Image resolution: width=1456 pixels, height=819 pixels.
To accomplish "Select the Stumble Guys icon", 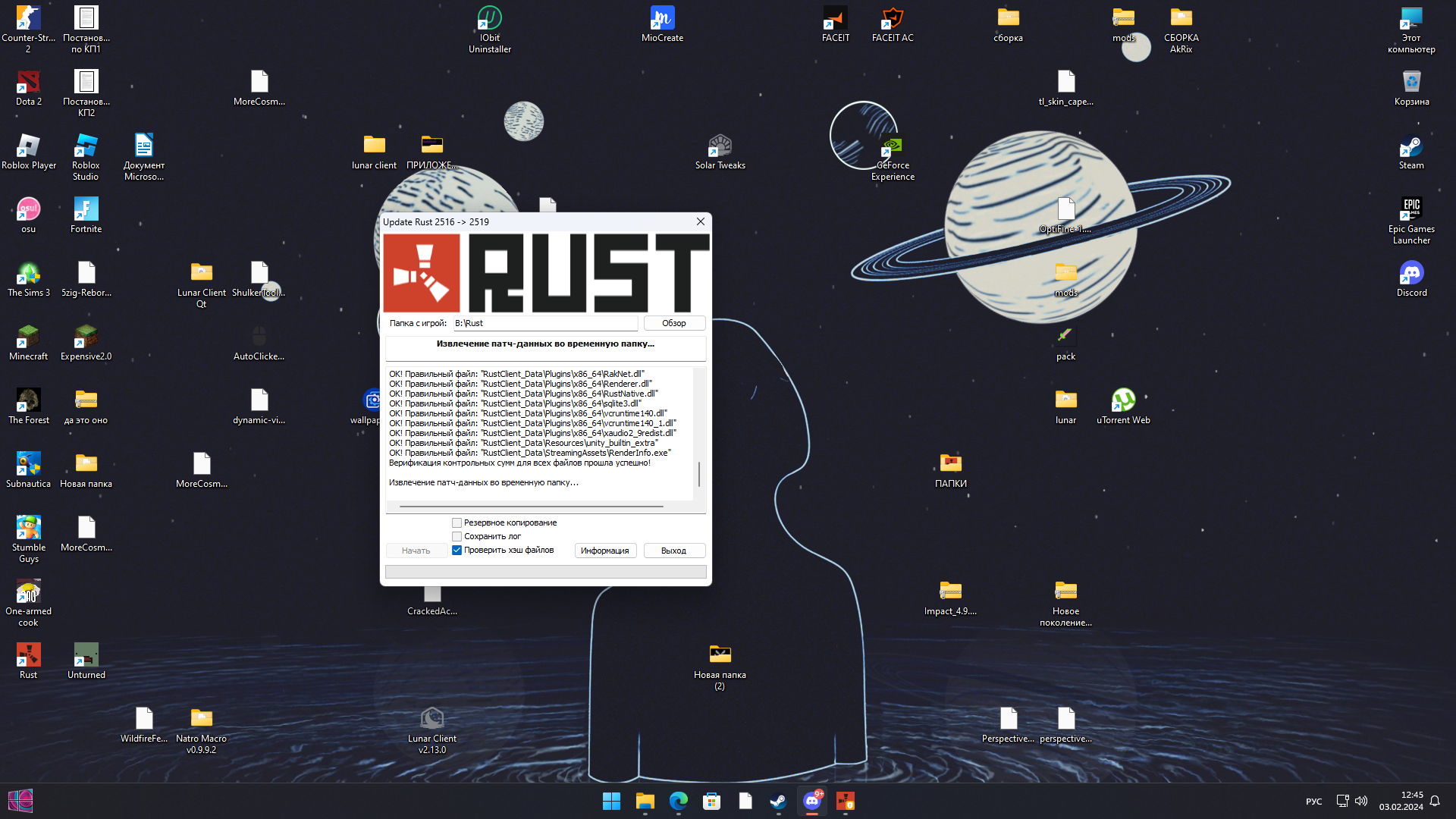I will (28, 538).
